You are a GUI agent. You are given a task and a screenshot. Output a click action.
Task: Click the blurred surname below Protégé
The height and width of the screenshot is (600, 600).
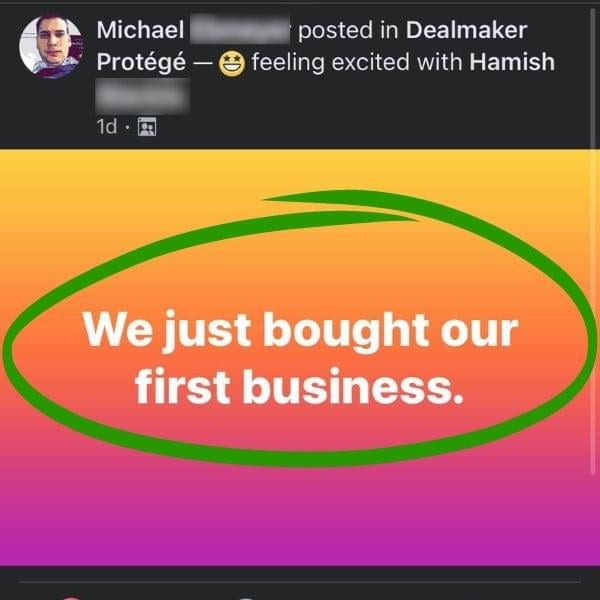[142, 96]
